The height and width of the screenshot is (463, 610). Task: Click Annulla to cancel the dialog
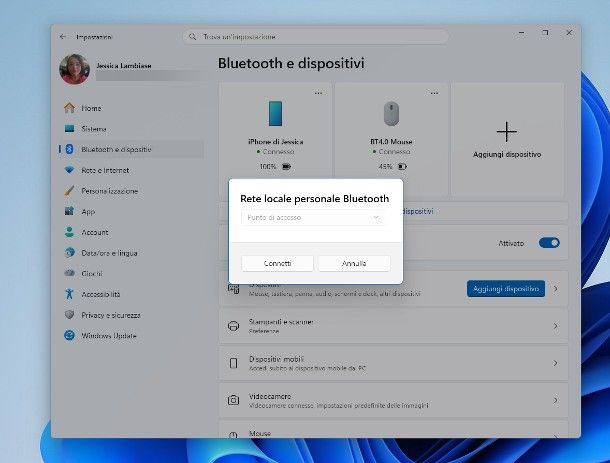[x=354, y=263]
